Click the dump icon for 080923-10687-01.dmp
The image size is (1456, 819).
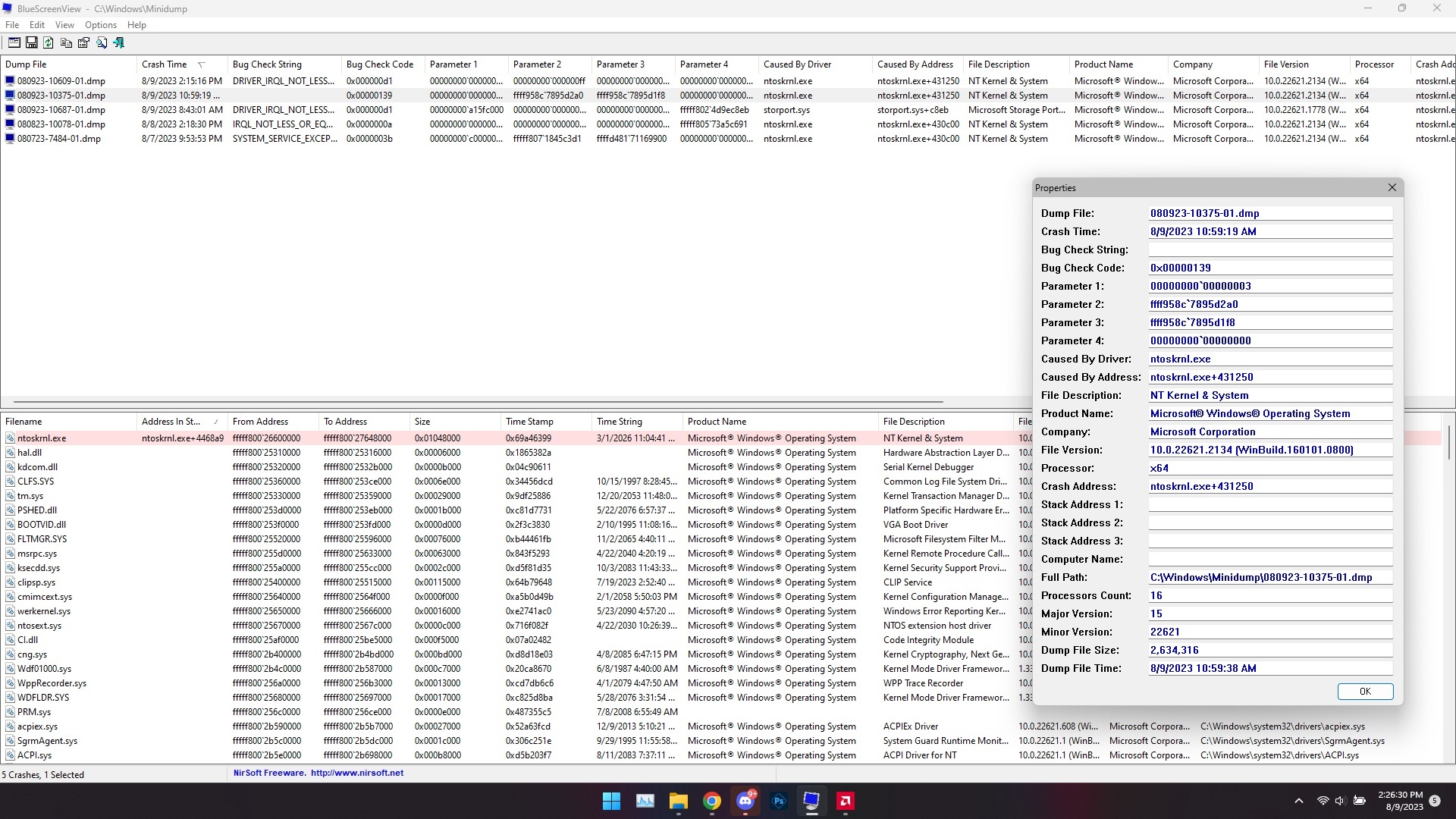click(x=10, y=110)
